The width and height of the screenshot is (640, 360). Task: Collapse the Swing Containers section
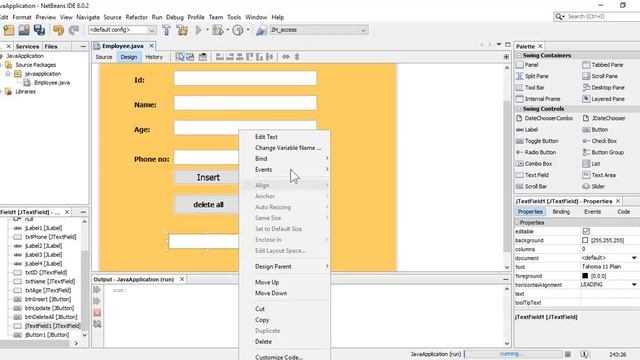click(519, 56)
